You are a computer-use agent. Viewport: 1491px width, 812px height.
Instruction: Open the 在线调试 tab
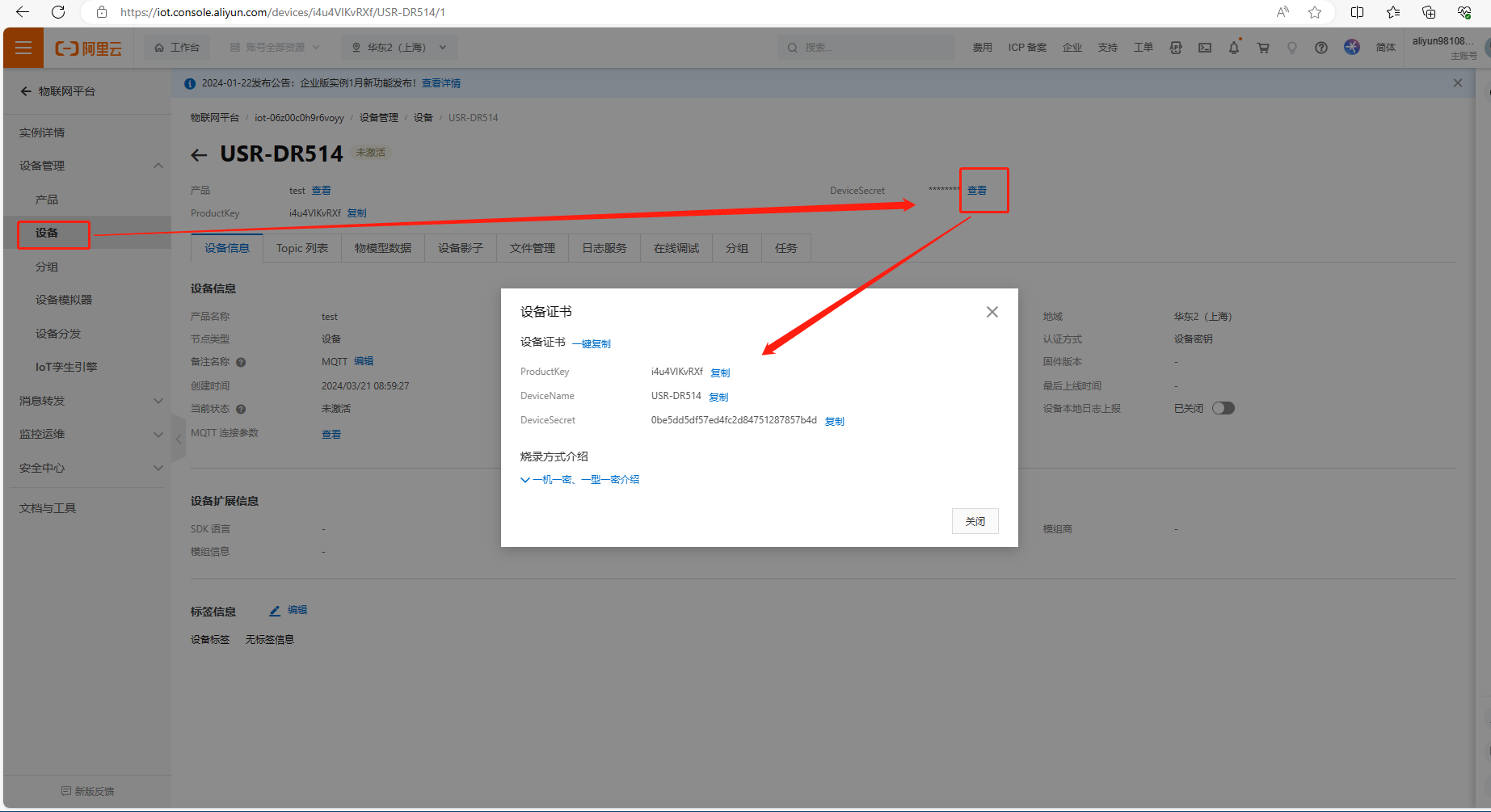tap(676, 248)
